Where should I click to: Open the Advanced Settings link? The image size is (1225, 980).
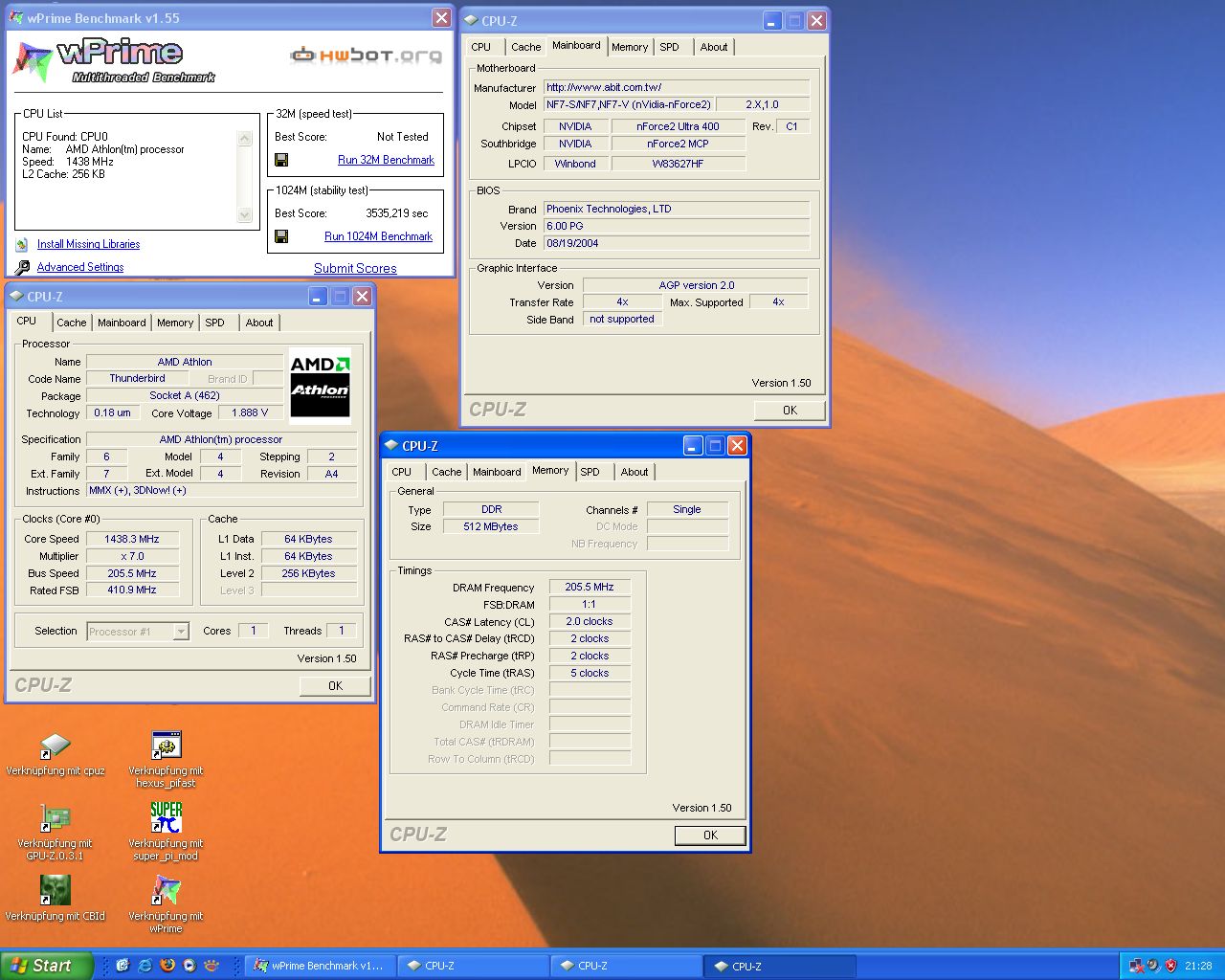pyautogui.click(x=80, y=268)
